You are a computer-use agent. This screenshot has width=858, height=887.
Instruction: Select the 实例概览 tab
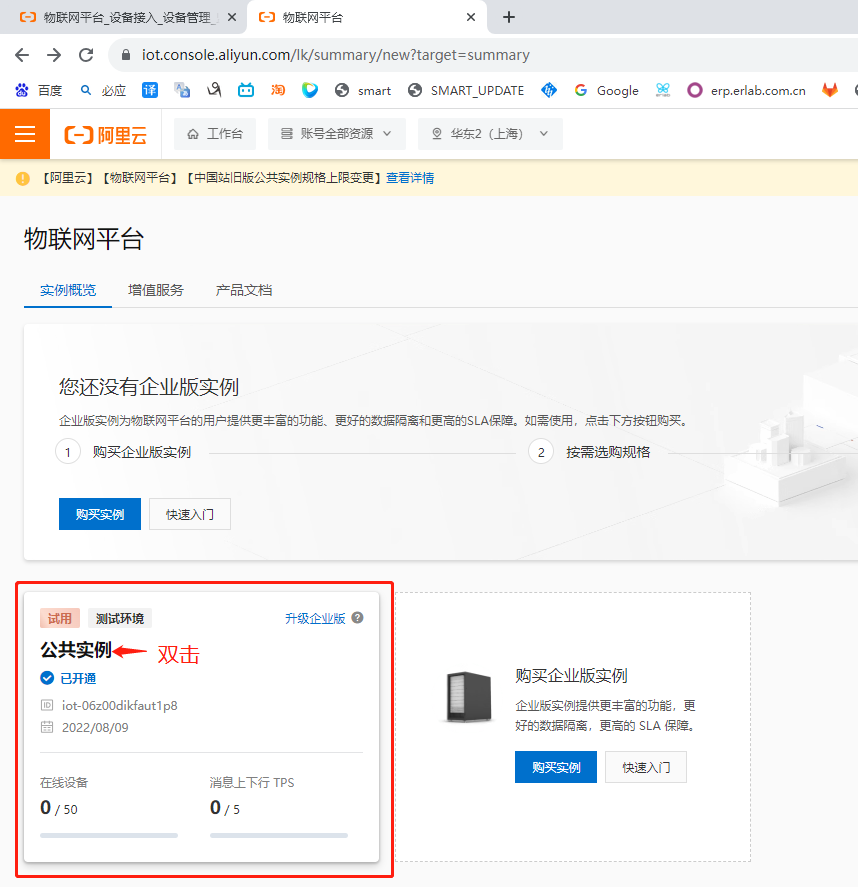(x=68, y=290)
